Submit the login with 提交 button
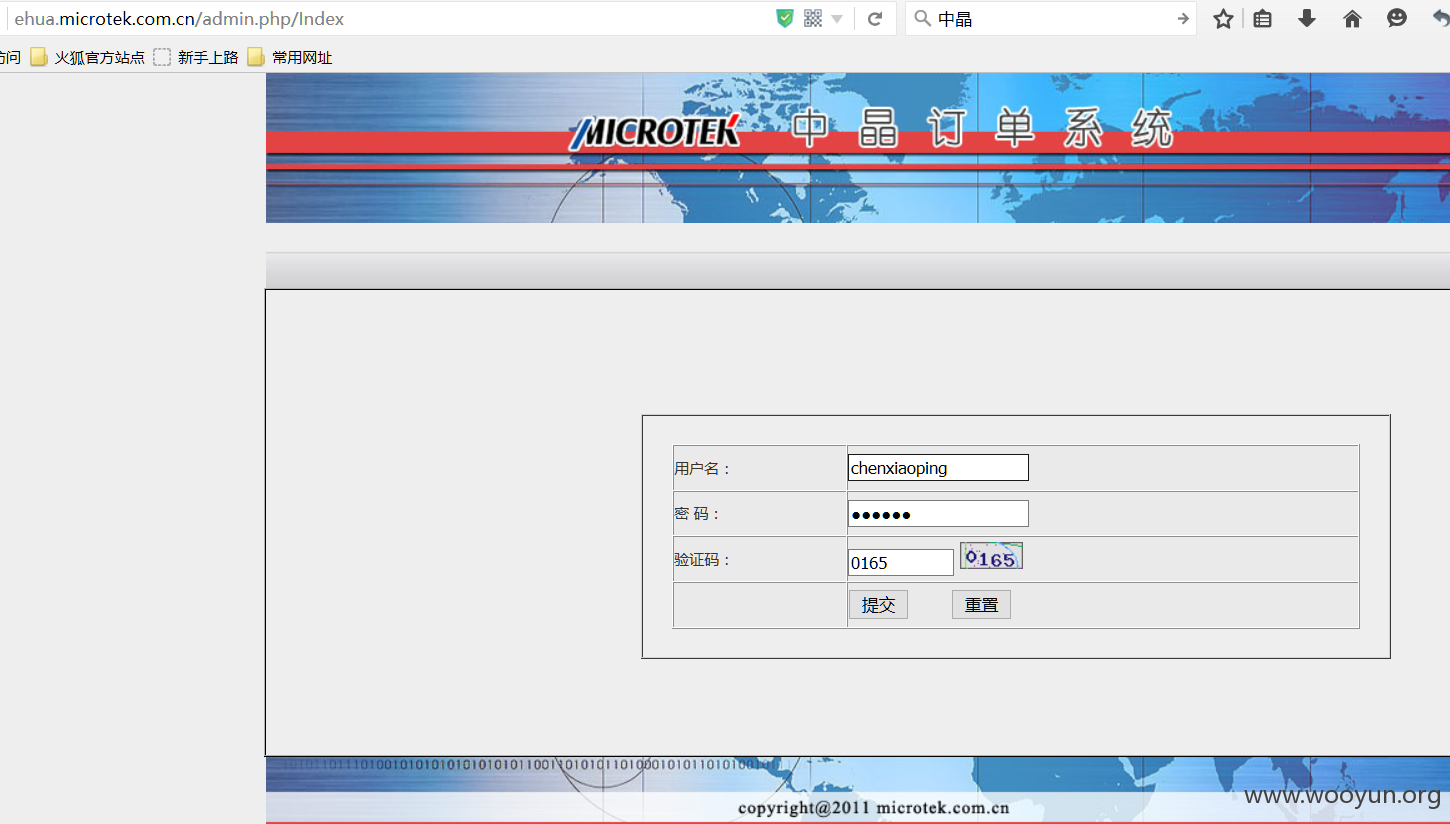 pyautogui.click(x=878, y=605)
